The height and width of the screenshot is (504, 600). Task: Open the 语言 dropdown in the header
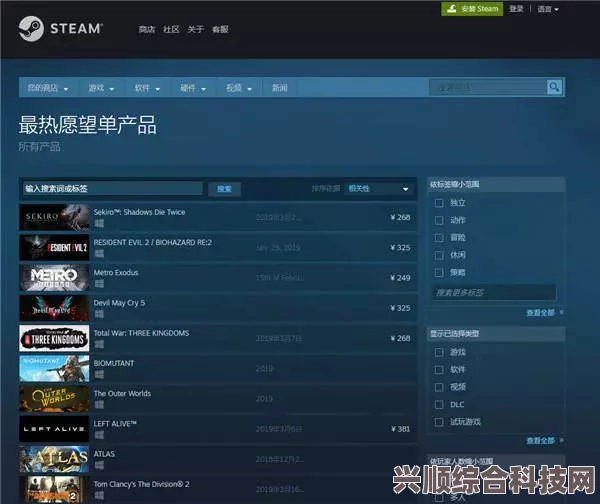coord(548,9)
